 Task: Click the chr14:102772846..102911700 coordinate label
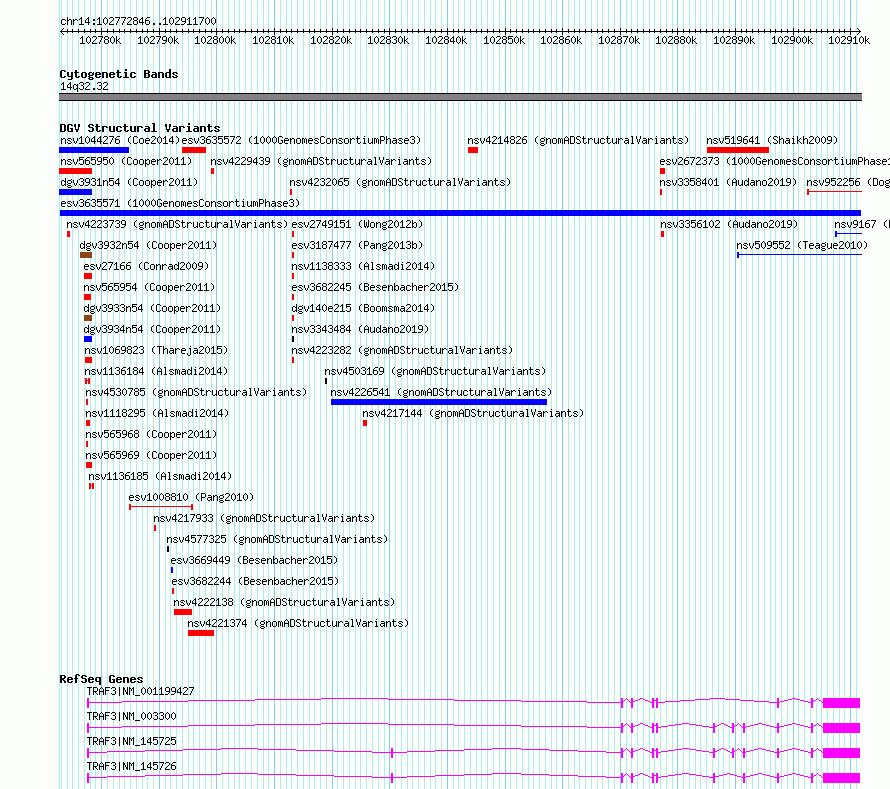coord(138,21)
